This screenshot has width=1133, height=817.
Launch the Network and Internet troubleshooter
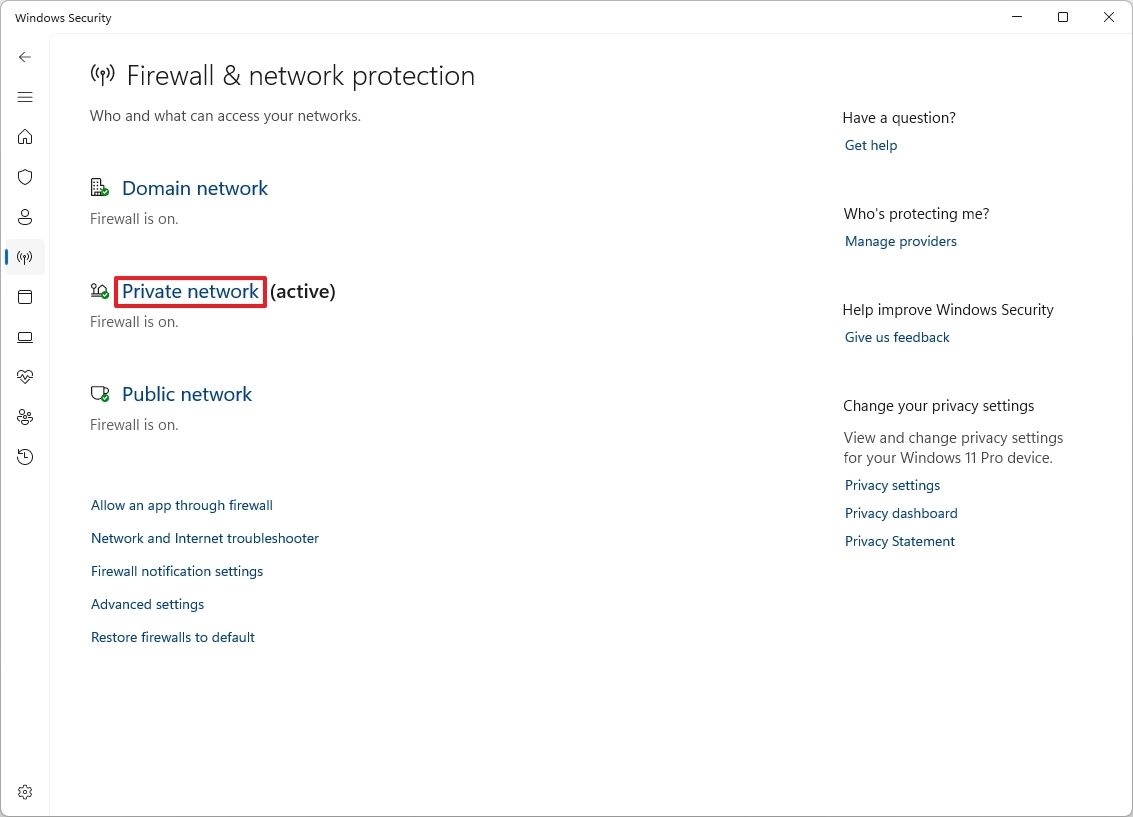tap(204, 538)
